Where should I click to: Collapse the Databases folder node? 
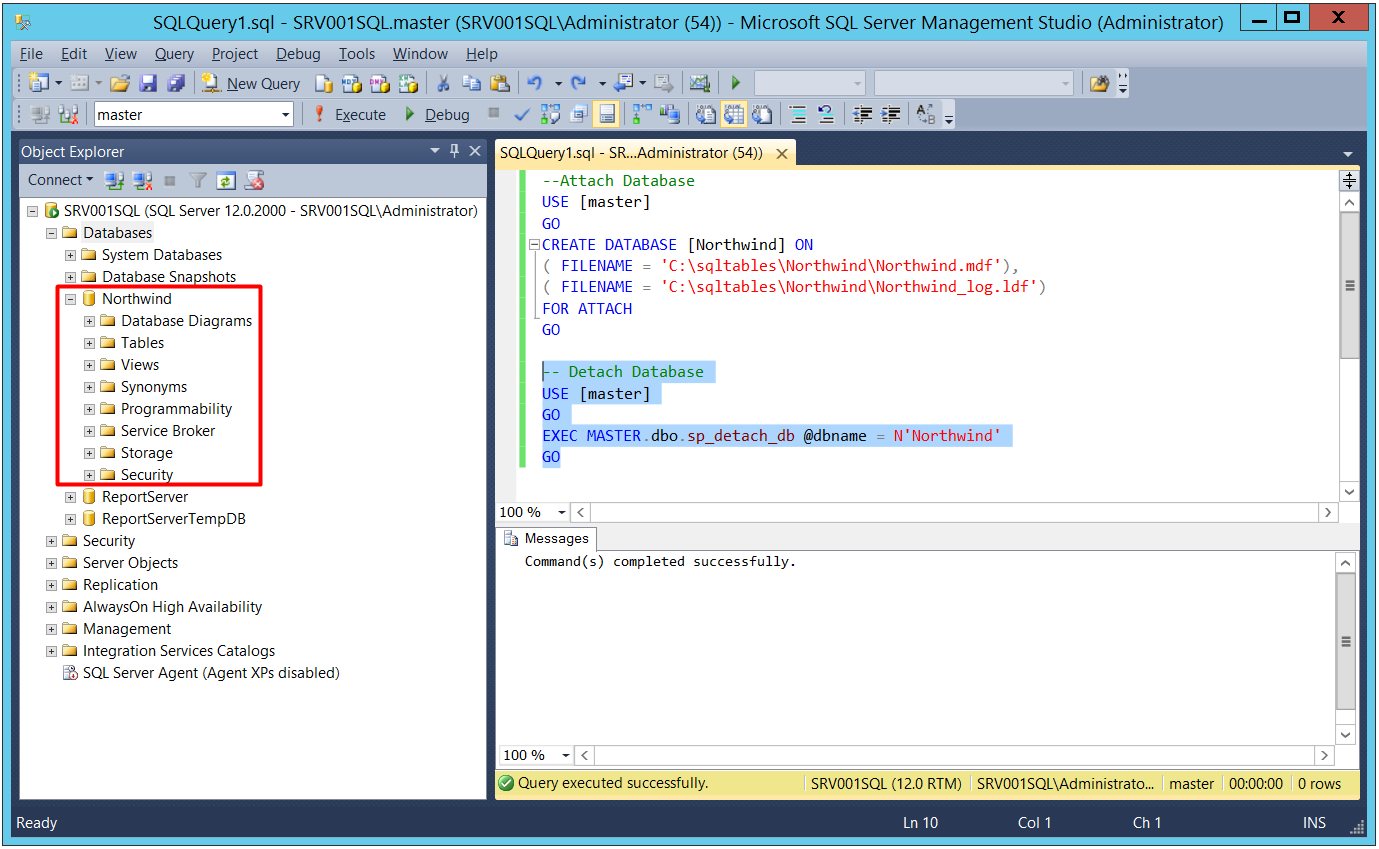click(x=51, y=233)
